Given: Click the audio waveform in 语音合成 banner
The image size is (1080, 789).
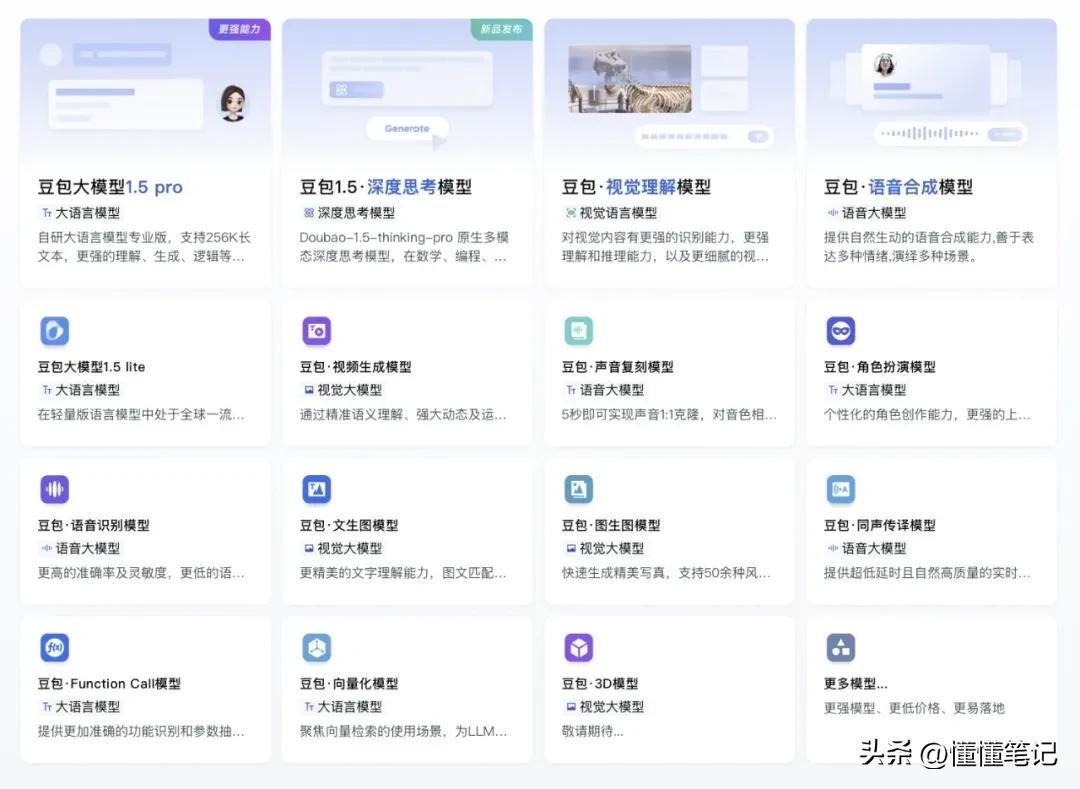Looking at the screenshot, I should click(x=930, y=134).
